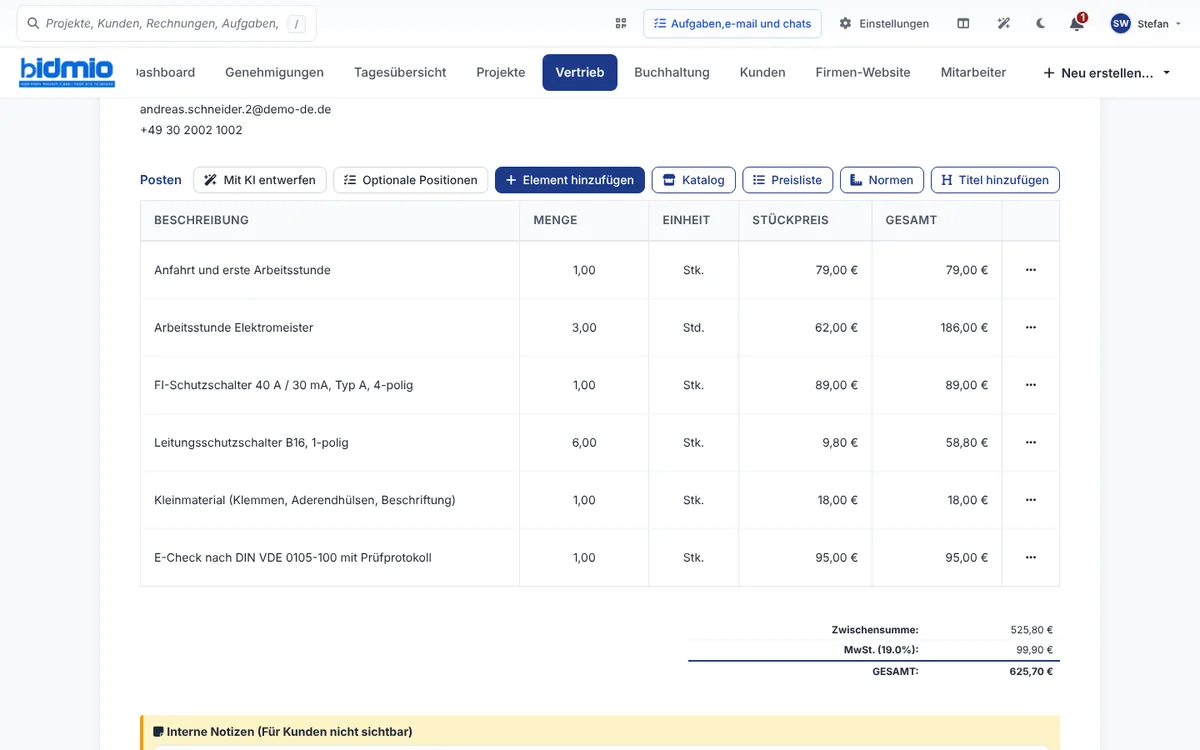The image size is (1200, 750).
Task: Open the QR code scanner icon
Action: (x=621, y=23)
